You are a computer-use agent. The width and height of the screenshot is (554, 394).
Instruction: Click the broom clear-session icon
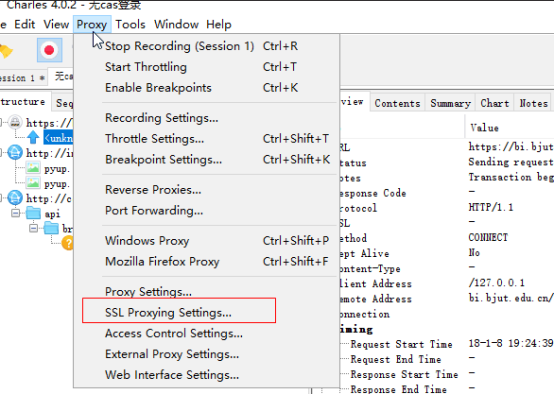tap(6, 51)
